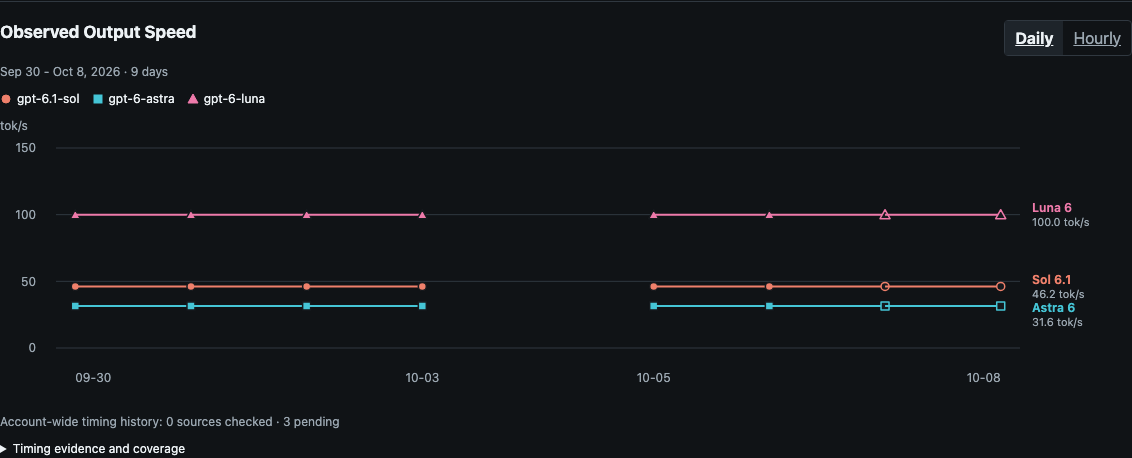Toggle gpt-6-luna legend series
1132x458 pixels.
(x=227, y=99)
